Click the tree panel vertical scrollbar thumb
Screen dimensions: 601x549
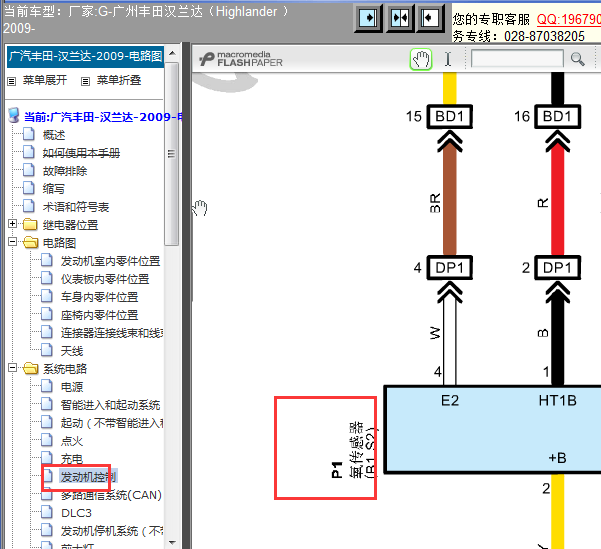[x=172, y=154]
